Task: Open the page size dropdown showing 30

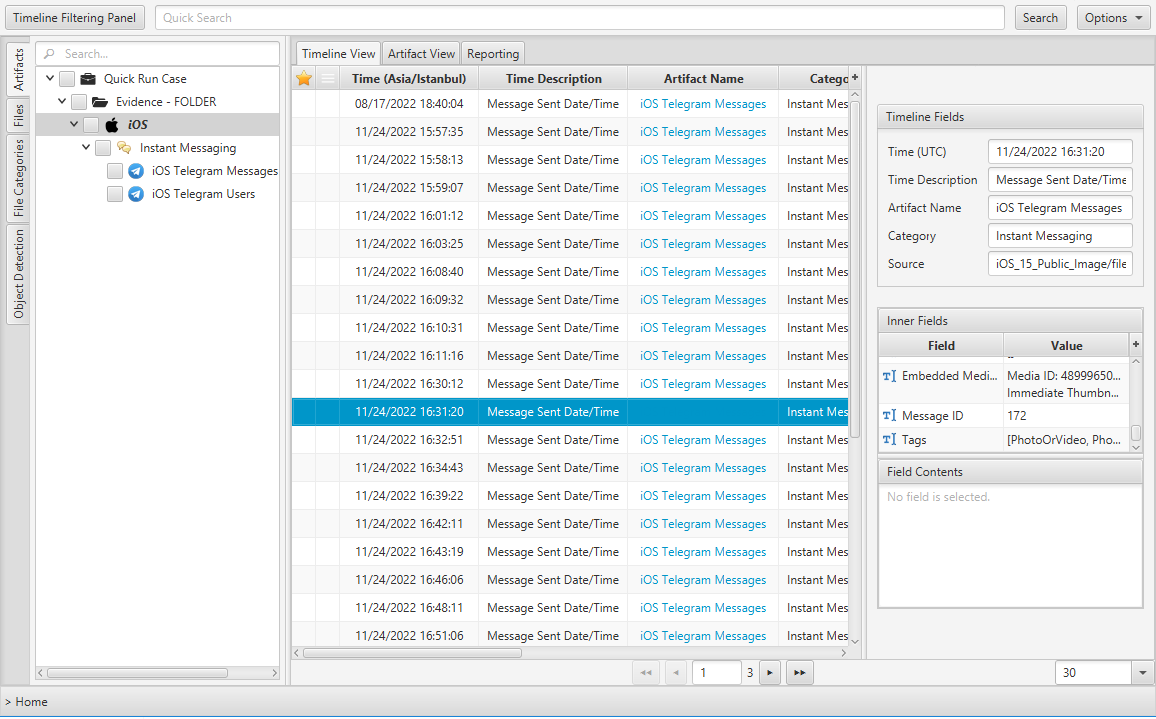Action: click(x=1143, y=673)
